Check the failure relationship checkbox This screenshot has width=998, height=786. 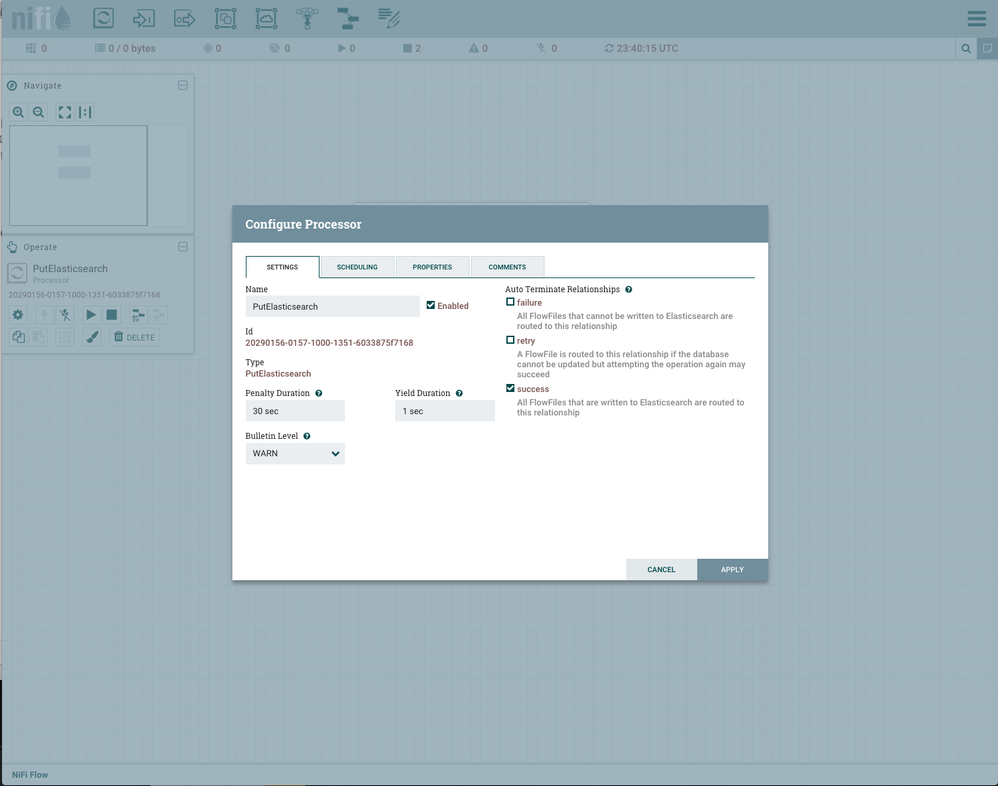[x=510, y=302]
